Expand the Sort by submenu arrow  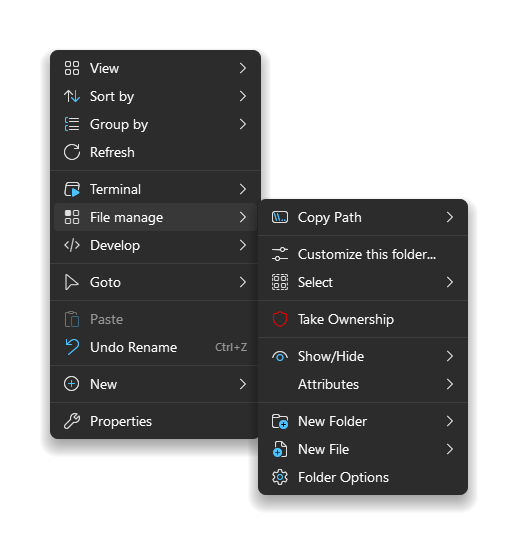(x=243, y=96)
